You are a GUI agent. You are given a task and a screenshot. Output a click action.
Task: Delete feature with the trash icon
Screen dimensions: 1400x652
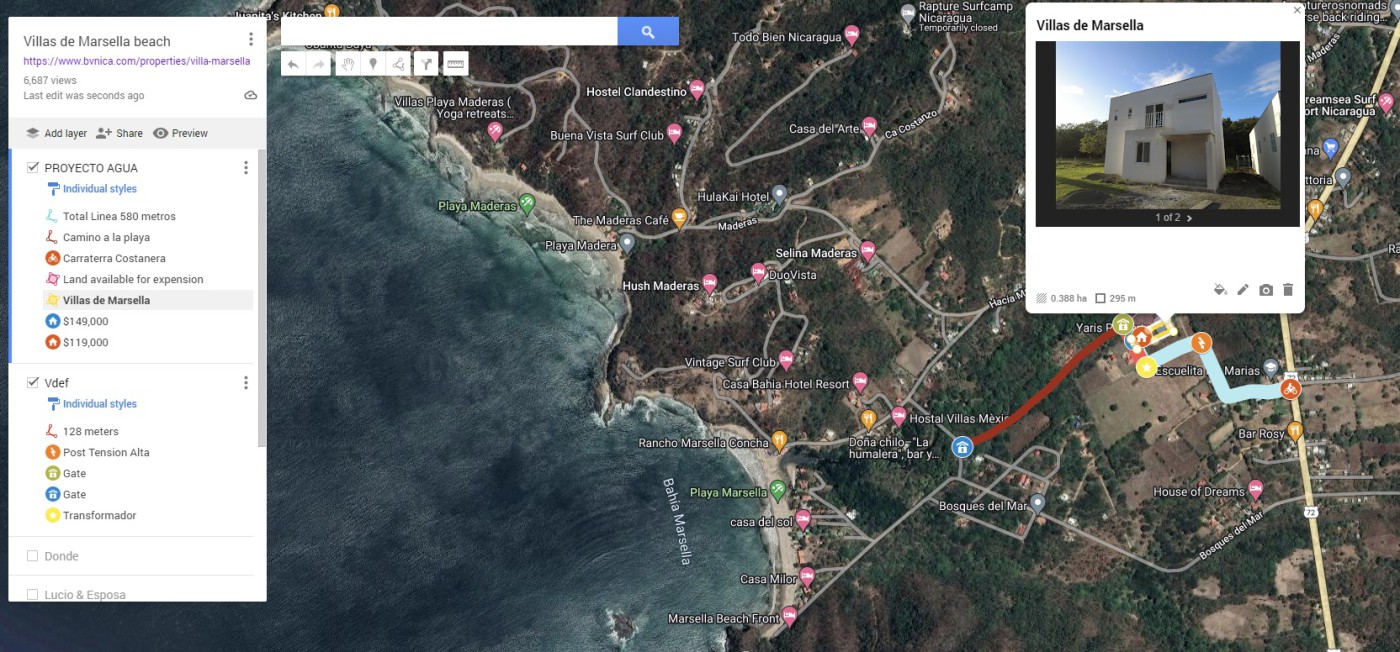1288,290
